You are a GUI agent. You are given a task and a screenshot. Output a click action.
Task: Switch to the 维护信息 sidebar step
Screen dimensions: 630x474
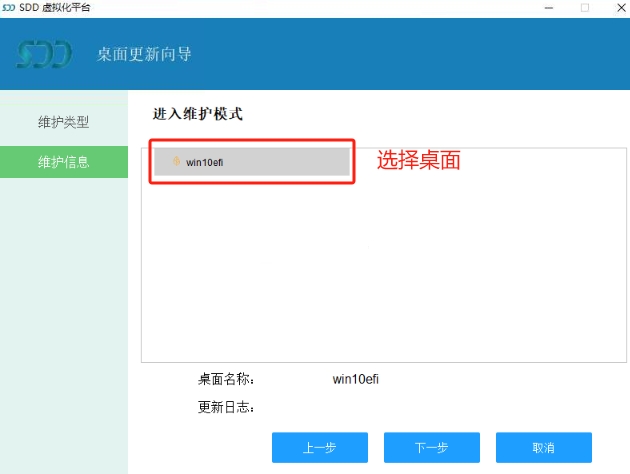tap(64, 162)
